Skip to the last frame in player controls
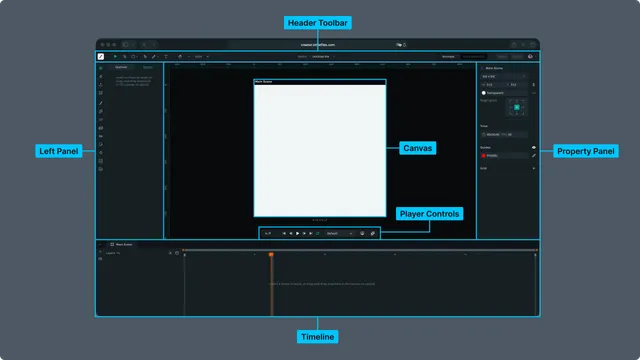The height and width of the screenshot is (360, 640). [311, 233]
